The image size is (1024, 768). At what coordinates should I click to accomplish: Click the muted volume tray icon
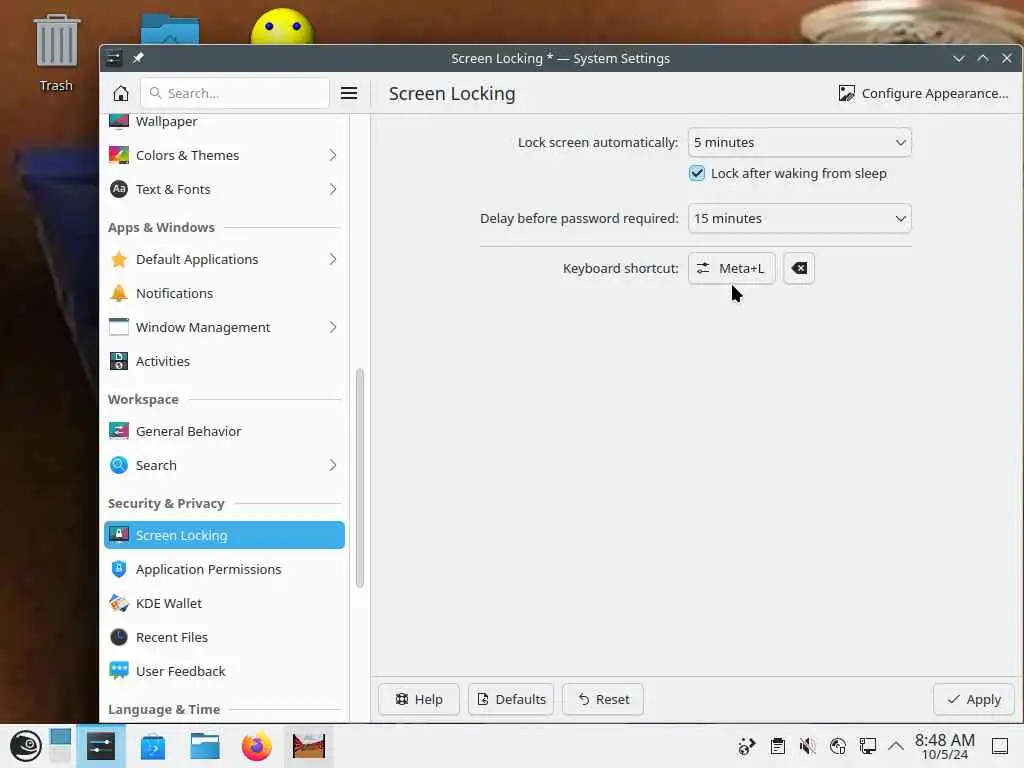pos(808,746)
